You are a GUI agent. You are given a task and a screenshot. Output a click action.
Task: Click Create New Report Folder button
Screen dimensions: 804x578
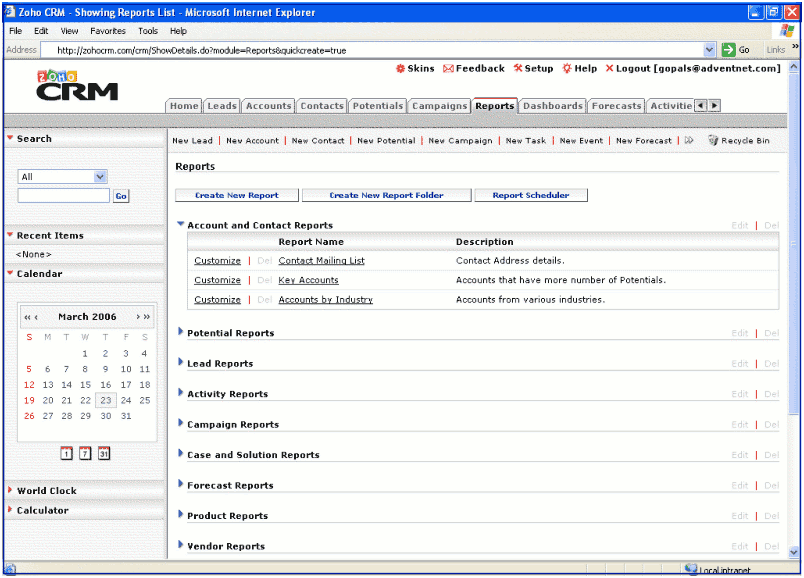pos(387,195)
